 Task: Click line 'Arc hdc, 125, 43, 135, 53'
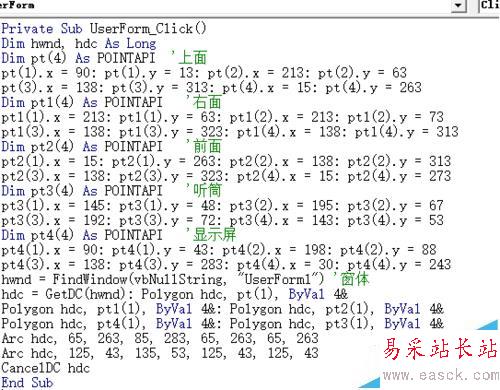[160, 353]
